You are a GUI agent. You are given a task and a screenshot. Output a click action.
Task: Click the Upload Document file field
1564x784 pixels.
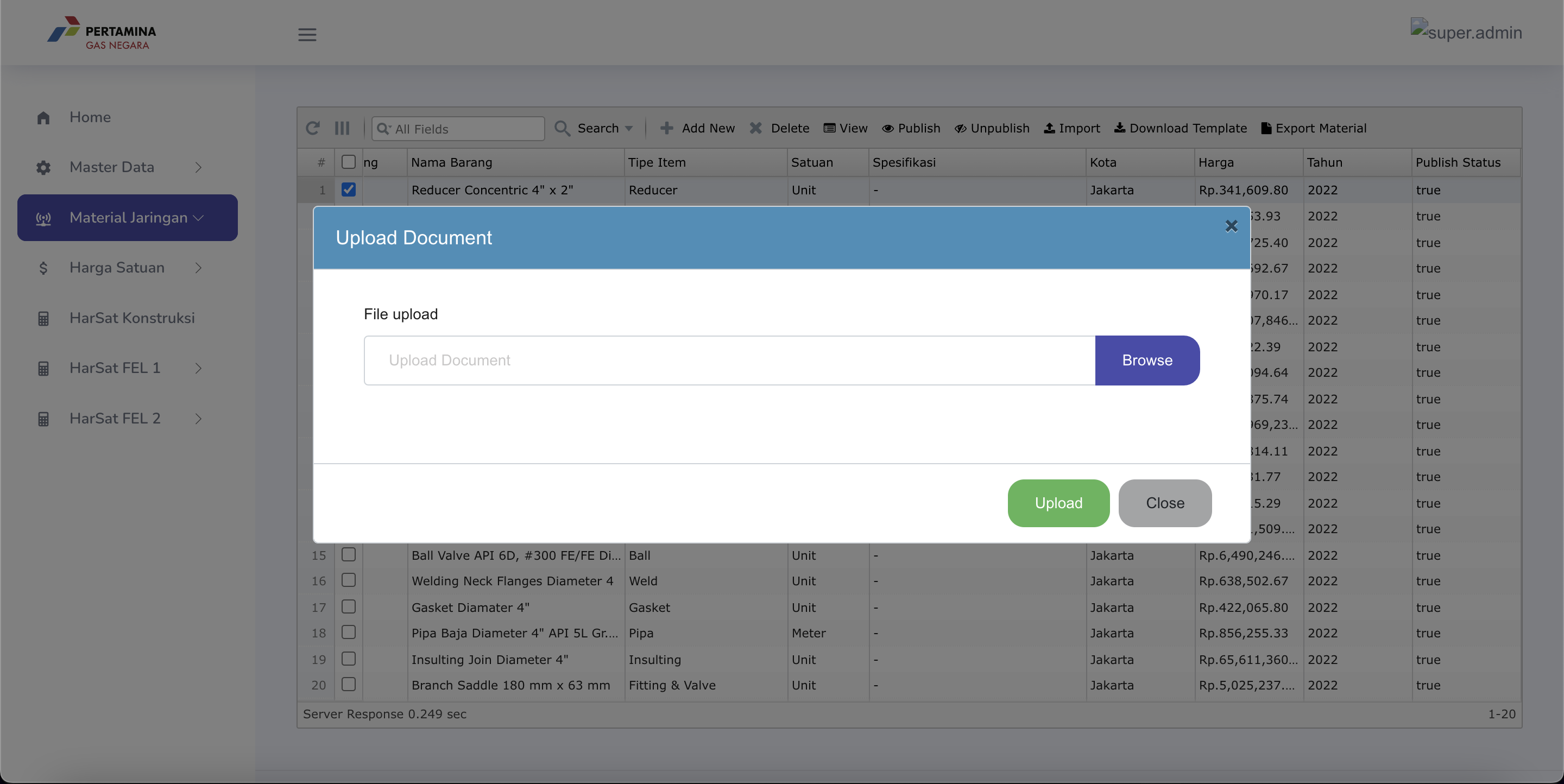(x=730, y=361)
